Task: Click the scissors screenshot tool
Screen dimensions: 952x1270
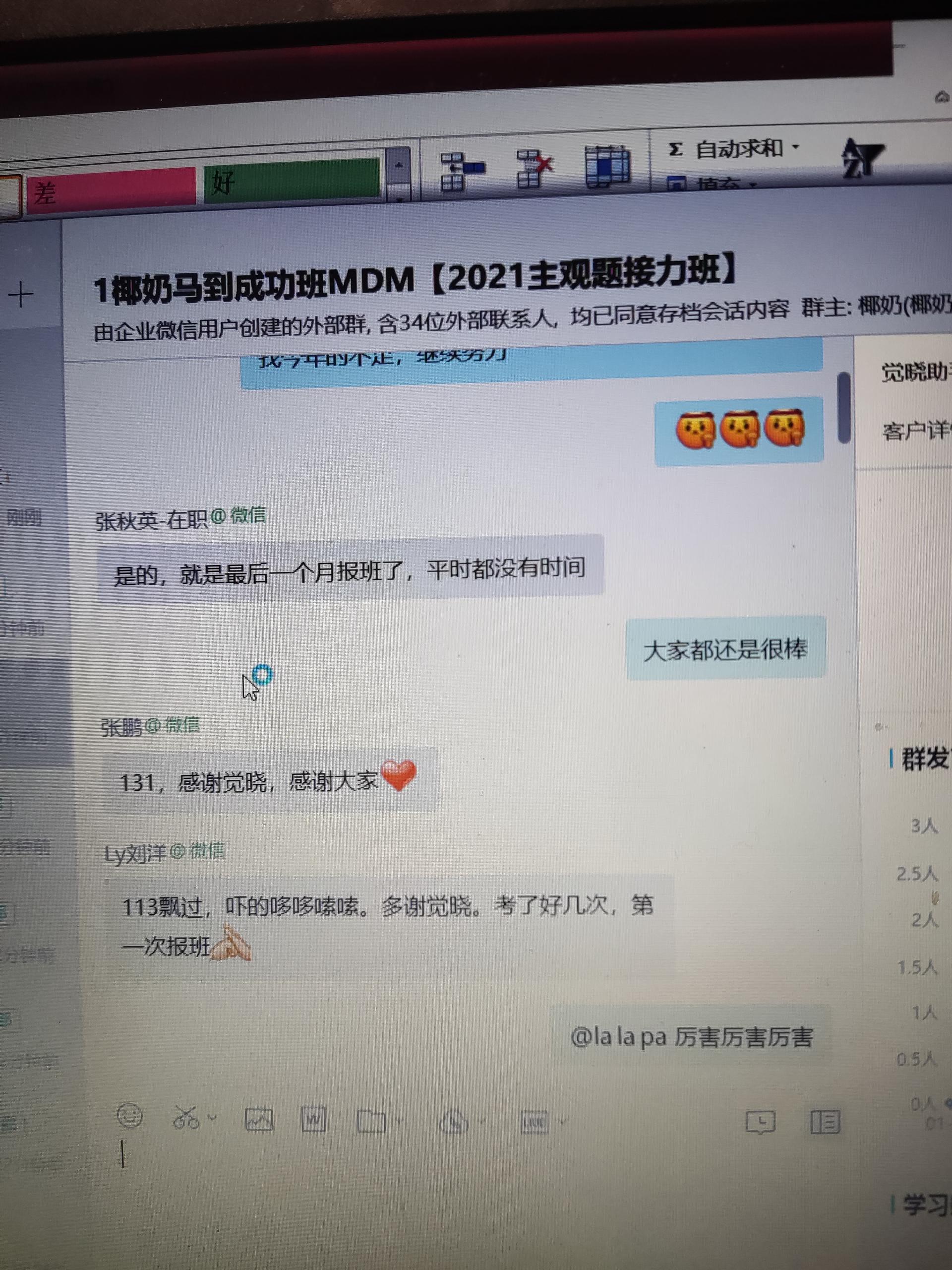Action: click(x=186, y=1118)
